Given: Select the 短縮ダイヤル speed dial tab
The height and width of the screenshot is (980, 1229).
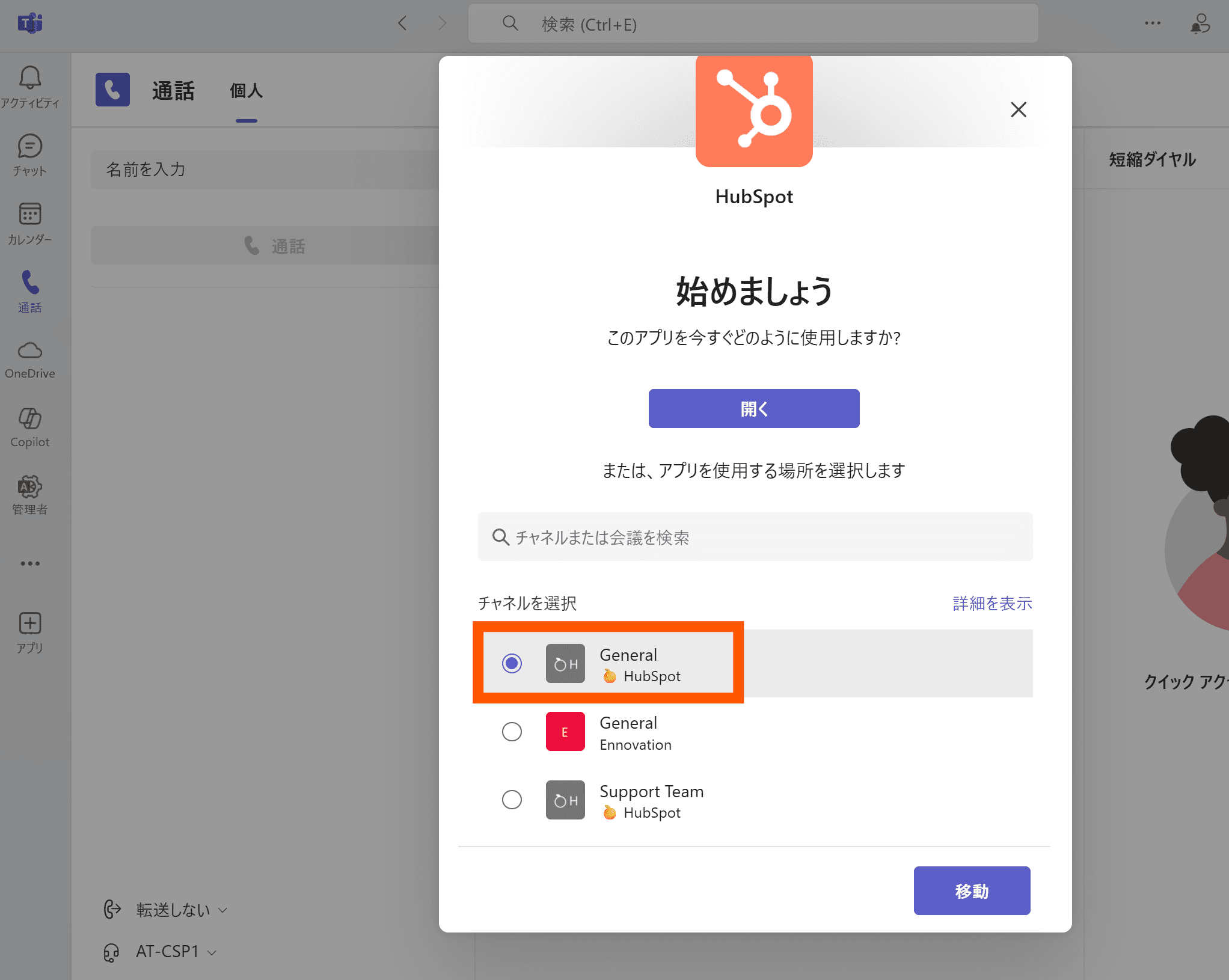Looking at the screenshot, I should [1152, 159].
